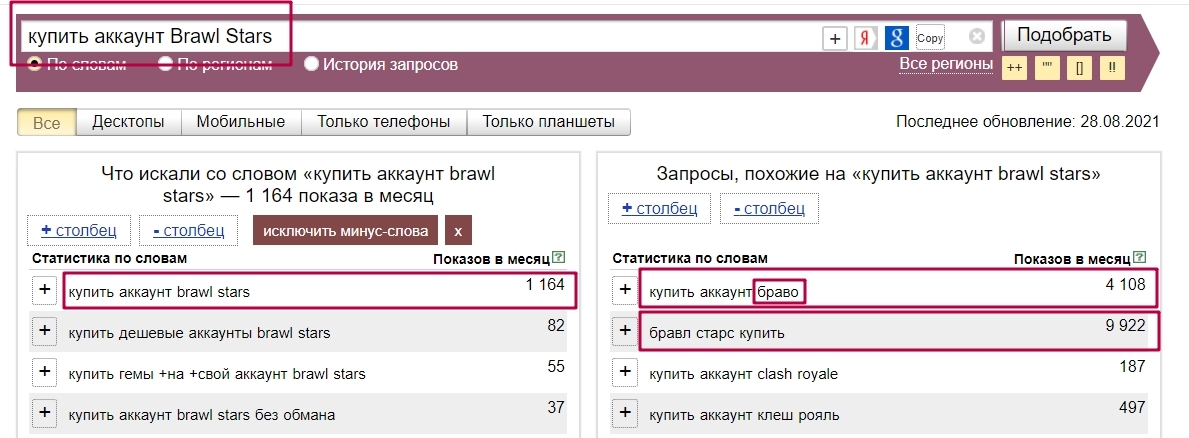This screenshot has width=1189, height=438.
Task: Click "+ столбец" in the right panel
Action: (659, 208)
